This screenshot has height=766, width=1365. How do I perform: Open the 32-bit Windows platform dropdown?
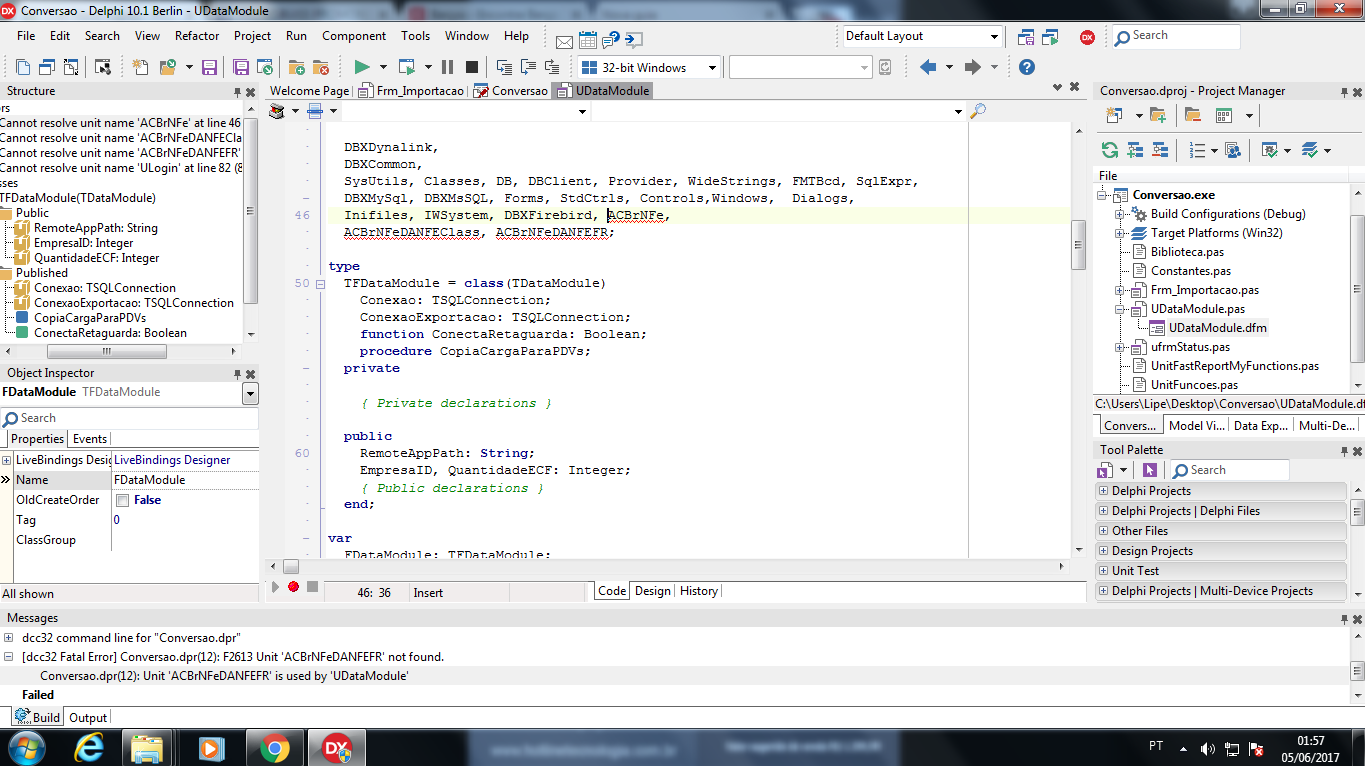[713, 67]
